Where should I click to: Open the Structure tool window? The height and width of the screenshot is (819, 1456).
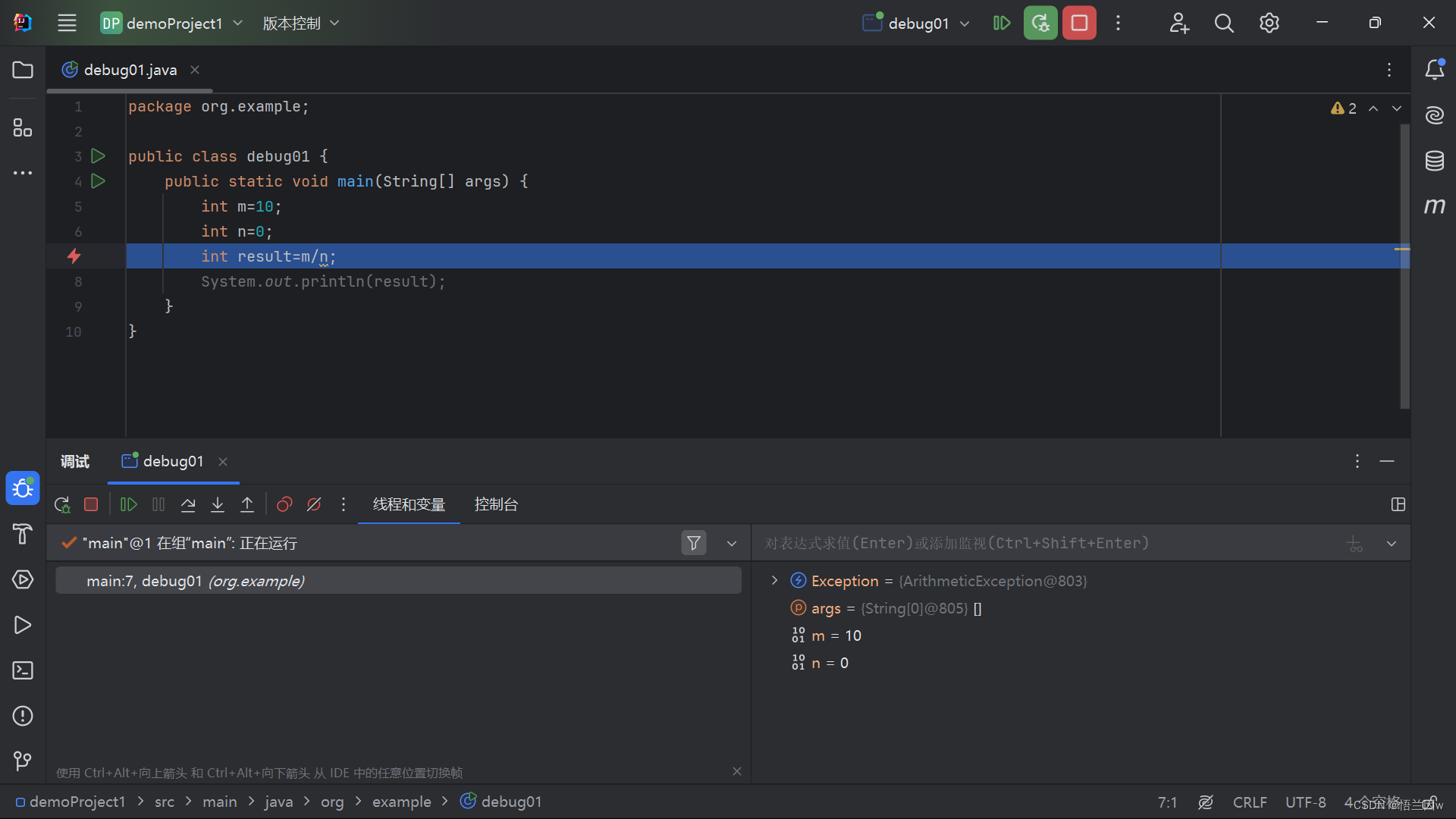click(23, 127)
